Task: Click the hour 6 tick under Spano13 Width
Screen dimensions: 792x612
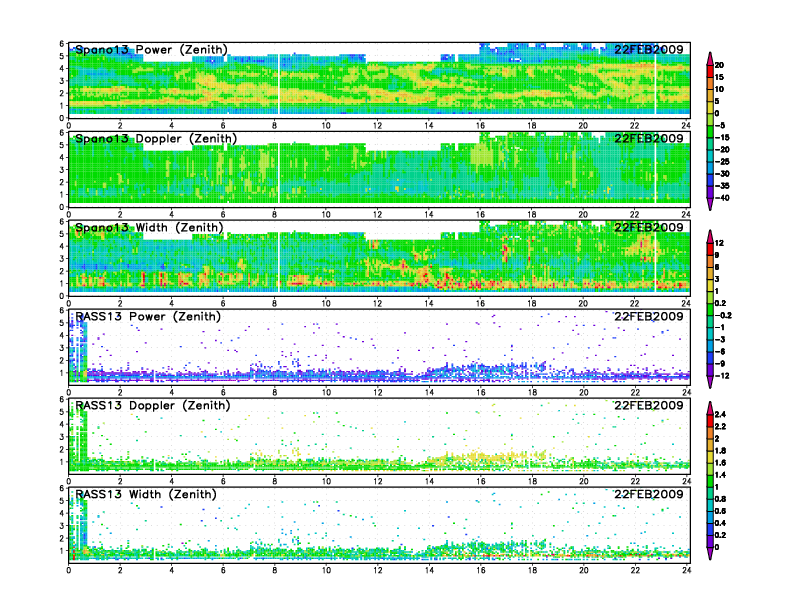Action: [223, 303]
